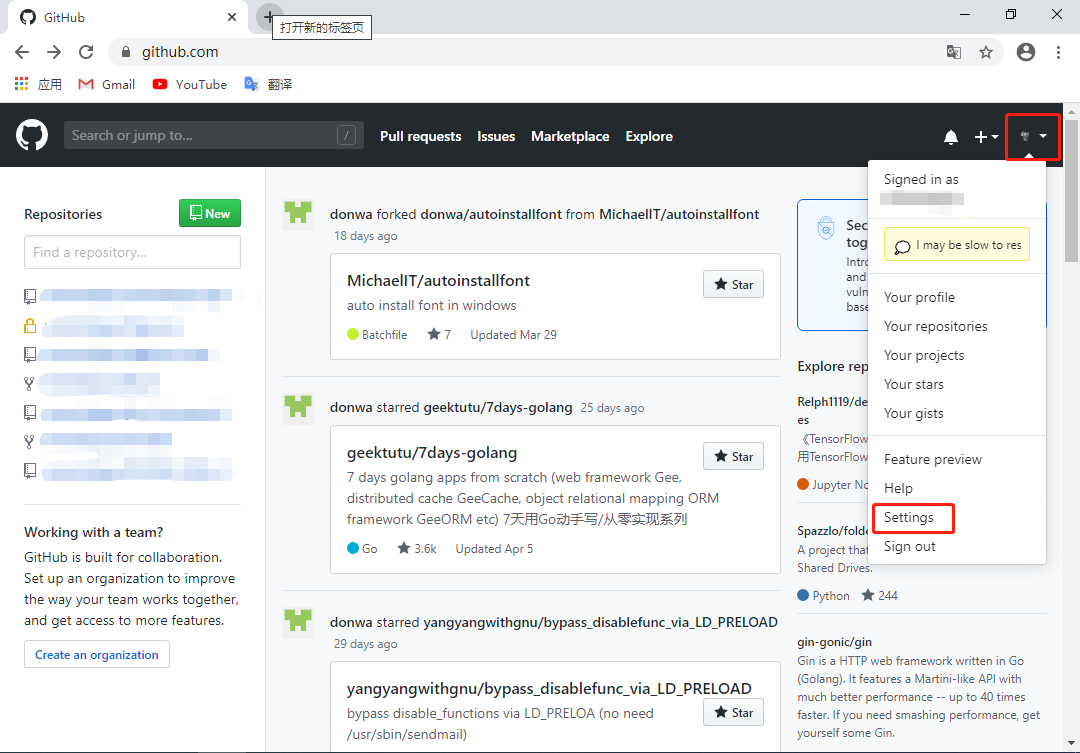Click MichaelIT/autoinstallfont in the fork event headline
This screenshot has width=1080, height=753.
679,214
